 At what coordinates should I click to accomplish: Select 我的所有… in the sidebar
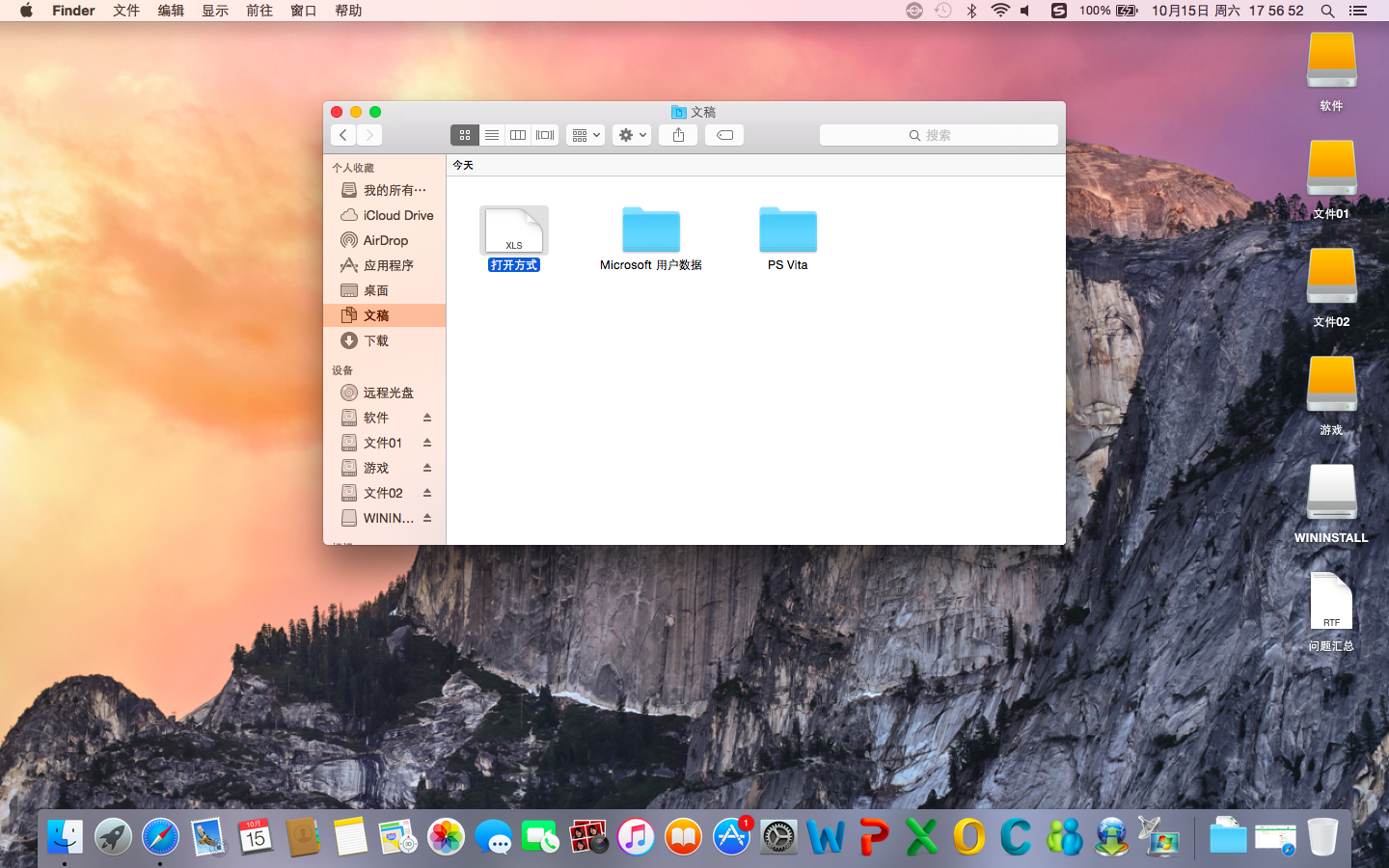384,190
